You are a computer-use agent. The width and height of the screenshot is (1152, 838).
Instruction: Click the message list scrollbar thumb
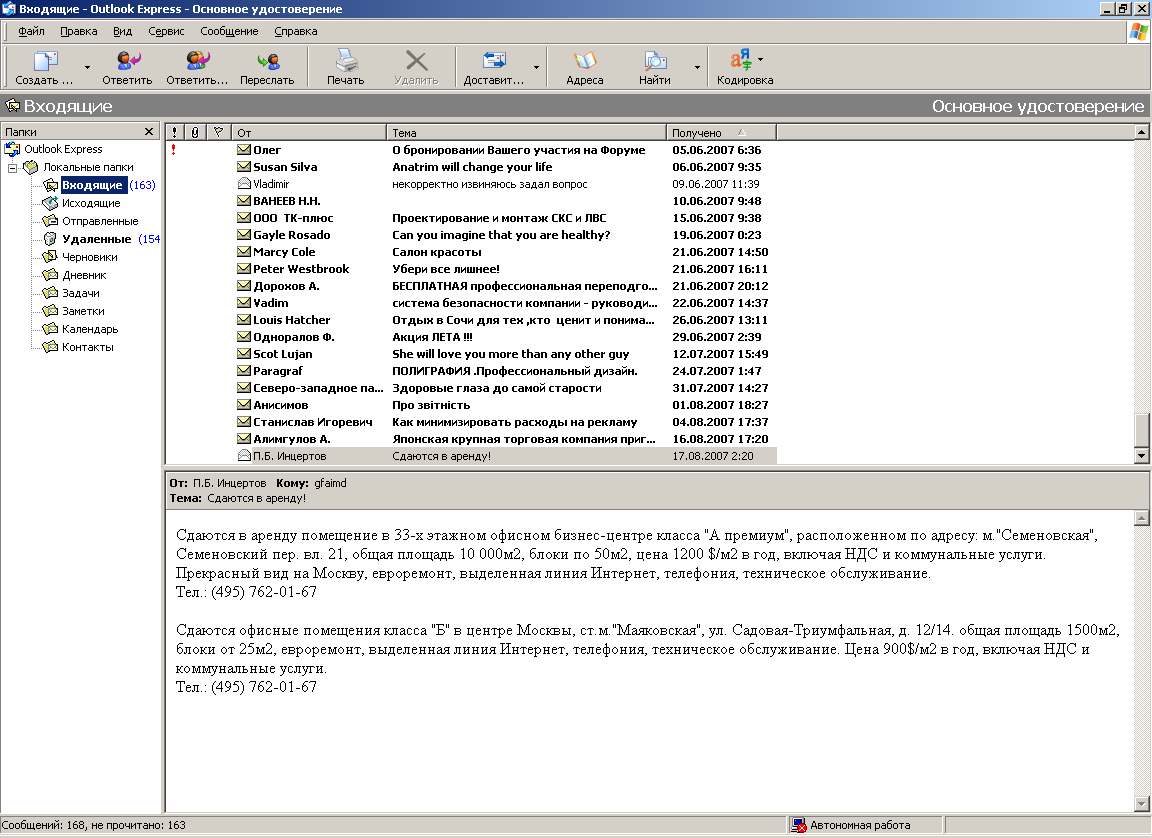click(1142, 430)
